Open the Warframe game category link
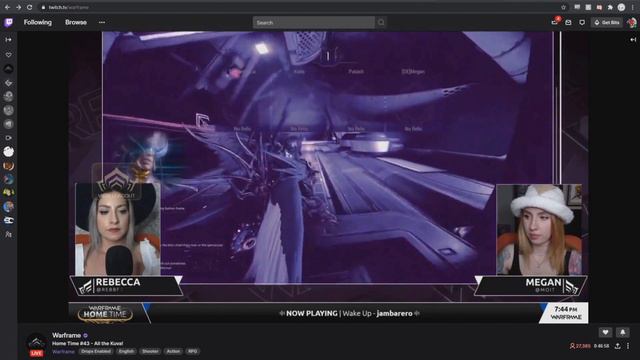This screenshot has height=360, width=640. [63, 351]
